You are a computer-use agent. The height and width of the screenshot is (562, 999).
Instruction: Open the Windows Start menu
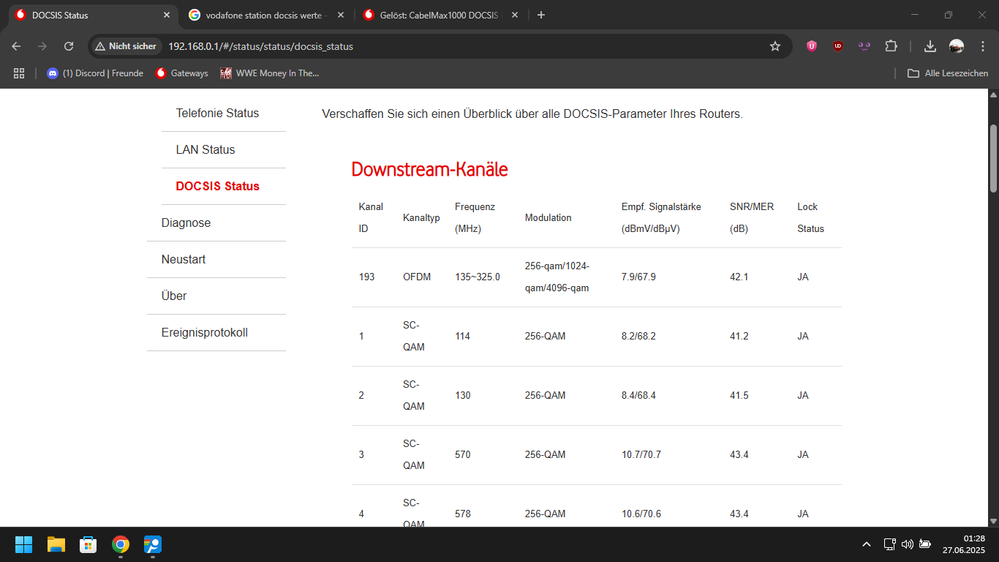pos(24,545)
